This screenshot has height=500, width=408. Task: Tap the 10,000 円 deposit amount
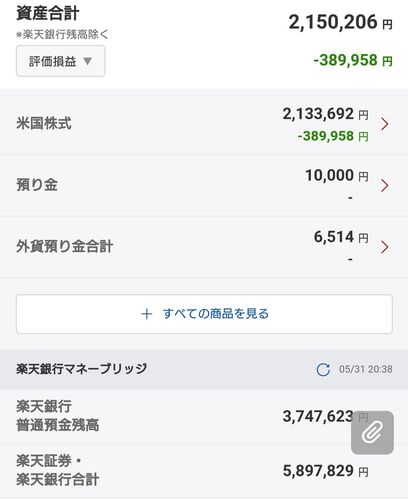(337, 176)
